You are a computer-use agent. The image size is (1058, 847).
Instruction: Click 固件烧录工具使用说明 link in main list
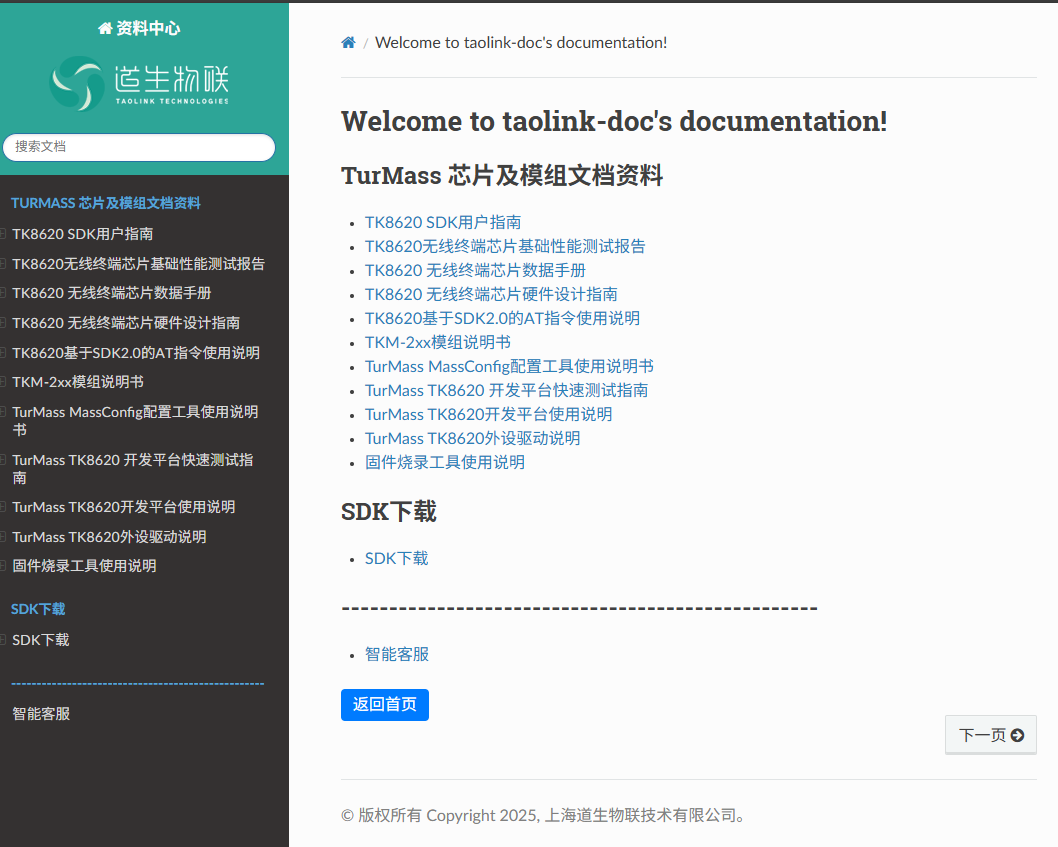[445, 462]
